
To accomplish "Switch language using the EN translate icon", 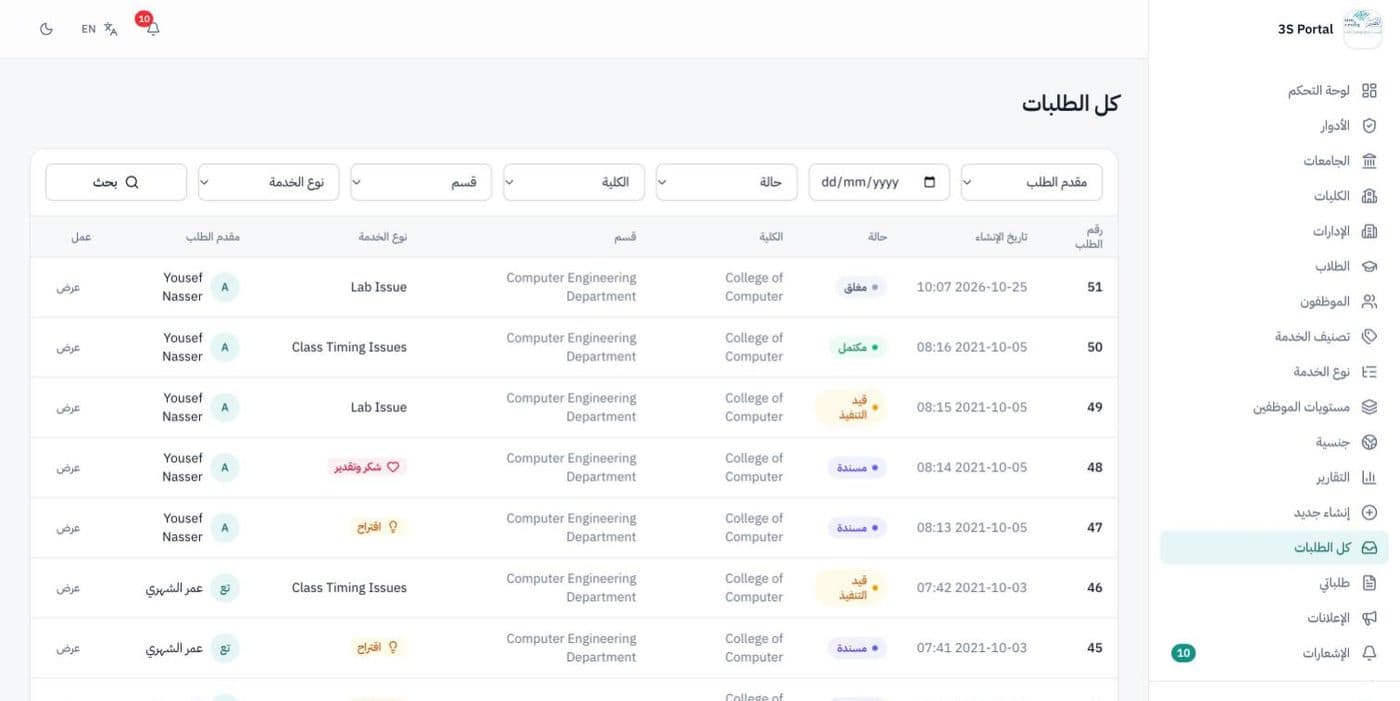I will (x=100, y=29).
